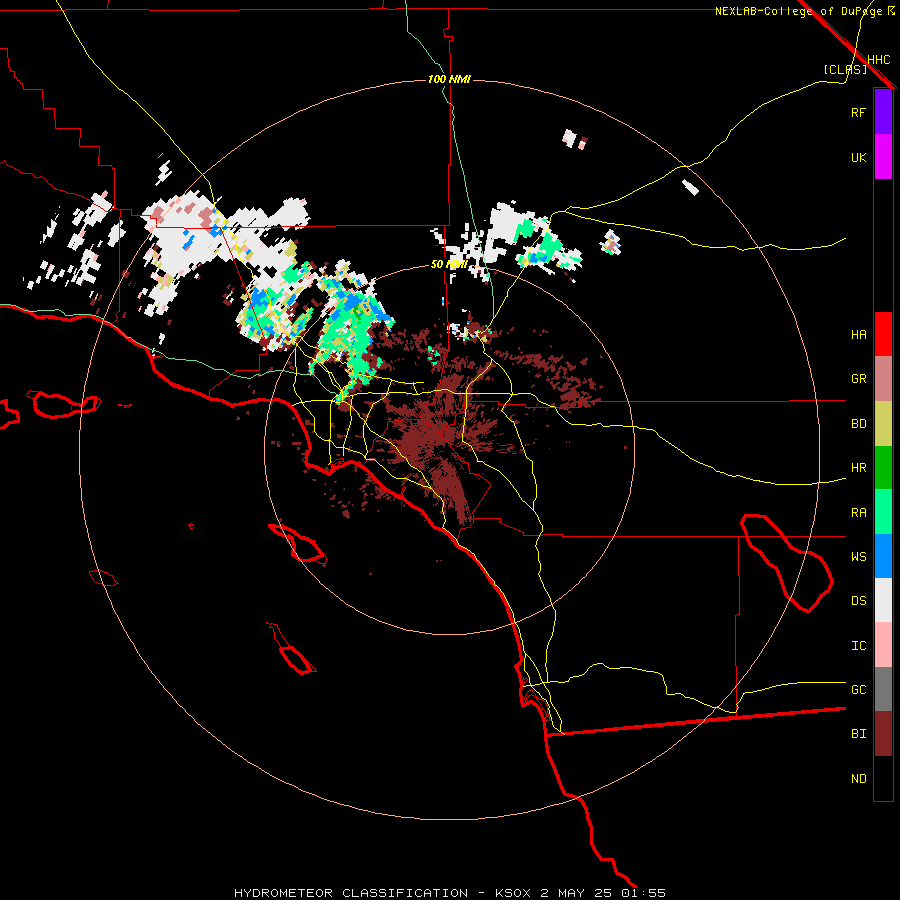Image resolution: width=900 pixels, height=900 pixels.
Task: Click the IC light pink legend swatch
Action: tap(883, 645)
